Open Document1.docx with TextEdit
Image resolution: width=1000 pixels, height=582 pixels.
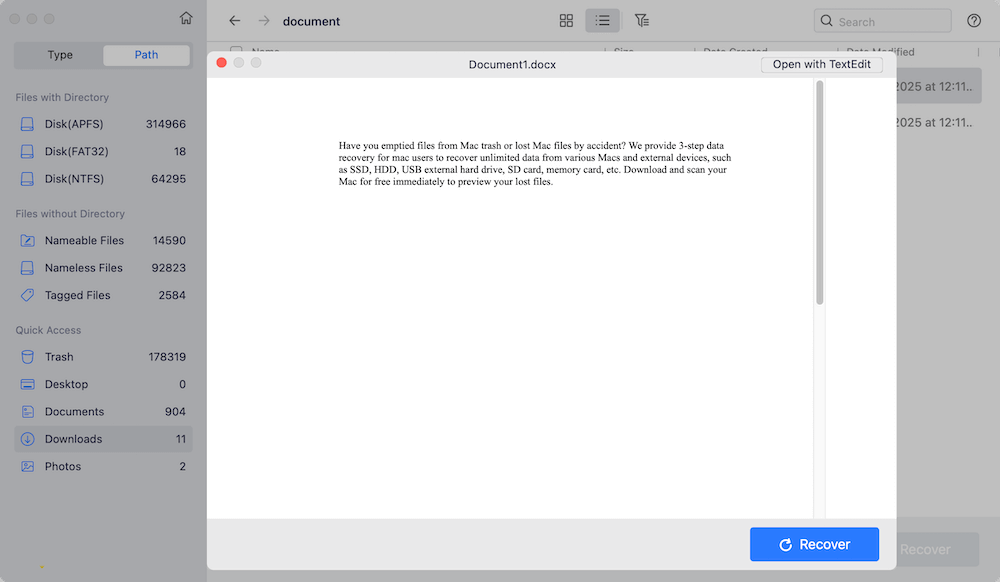[x=821, y=64]
